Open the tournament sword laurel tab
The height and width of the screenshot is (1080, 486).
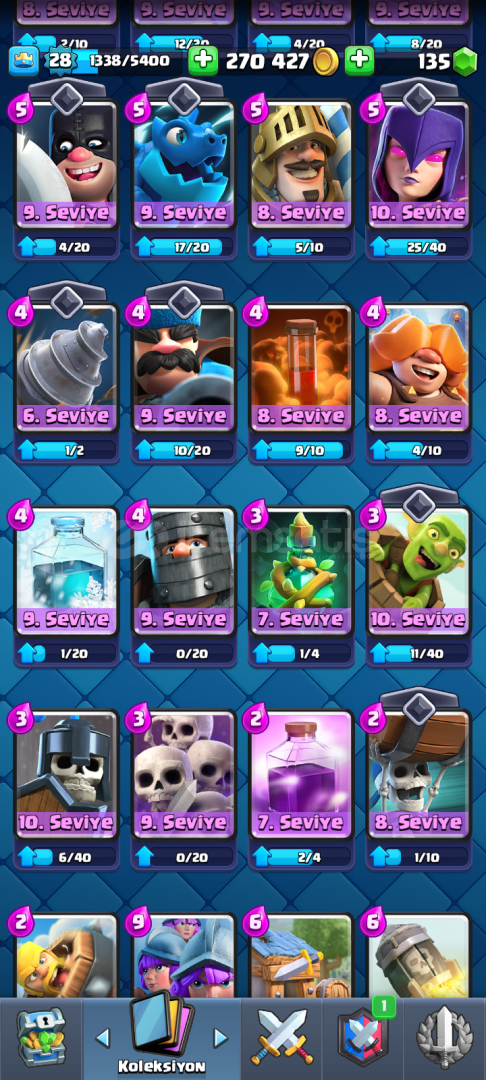445,1037
